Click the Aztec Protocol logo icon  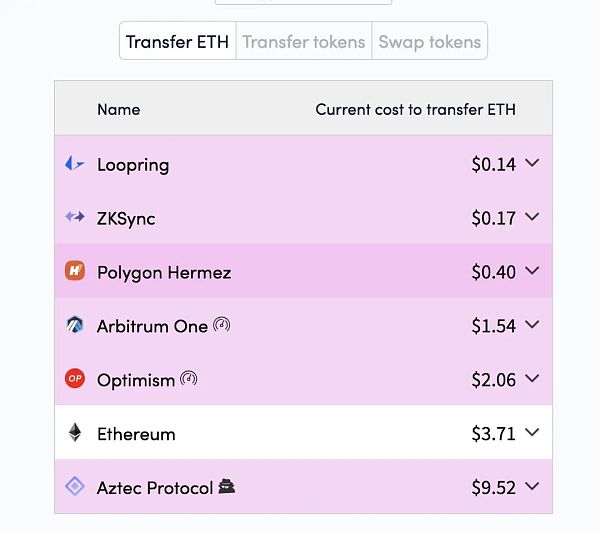(74, 487)
